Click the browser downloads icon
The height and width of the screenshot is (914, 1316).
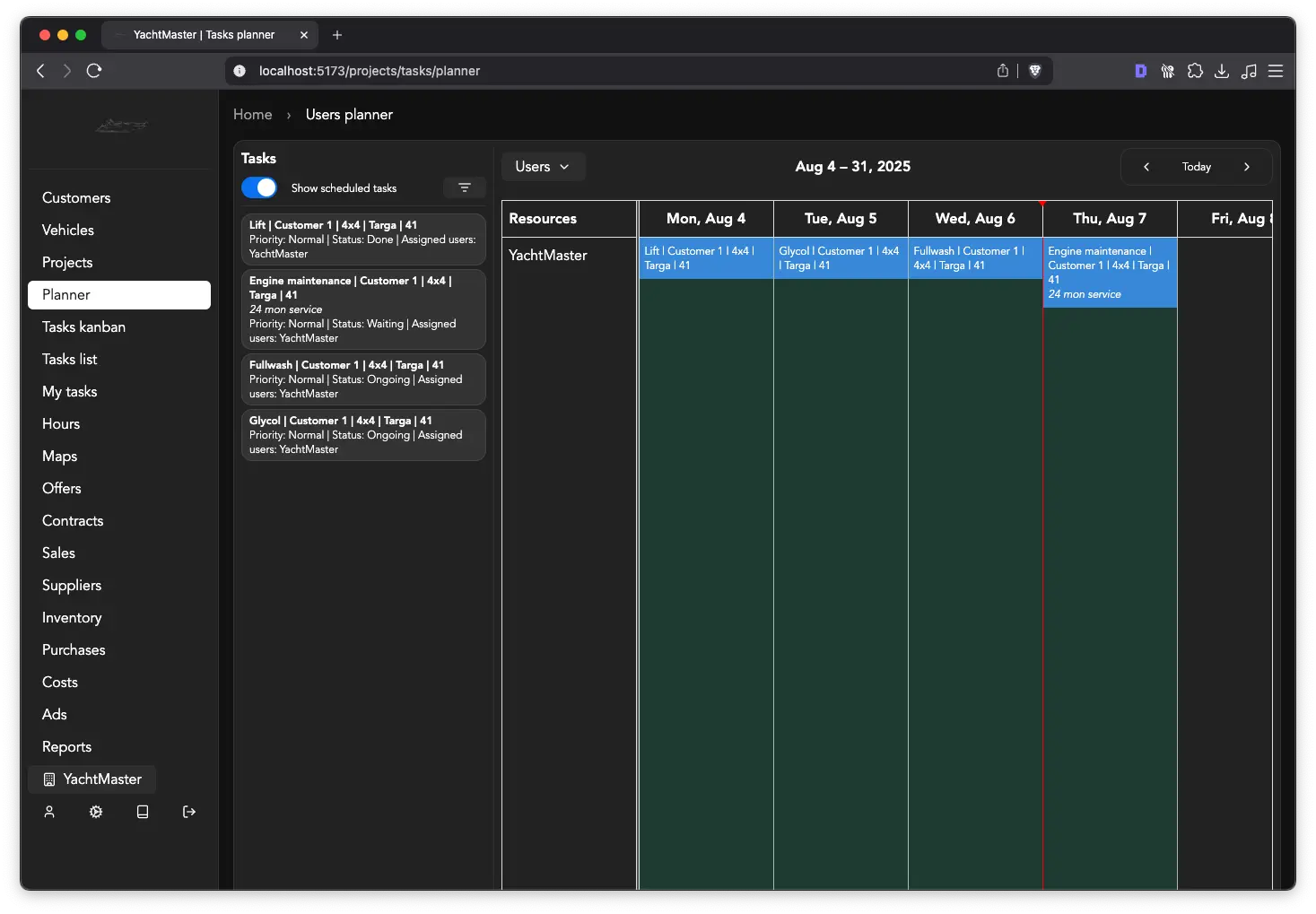pyautogui.click(x=1221, y=71)
